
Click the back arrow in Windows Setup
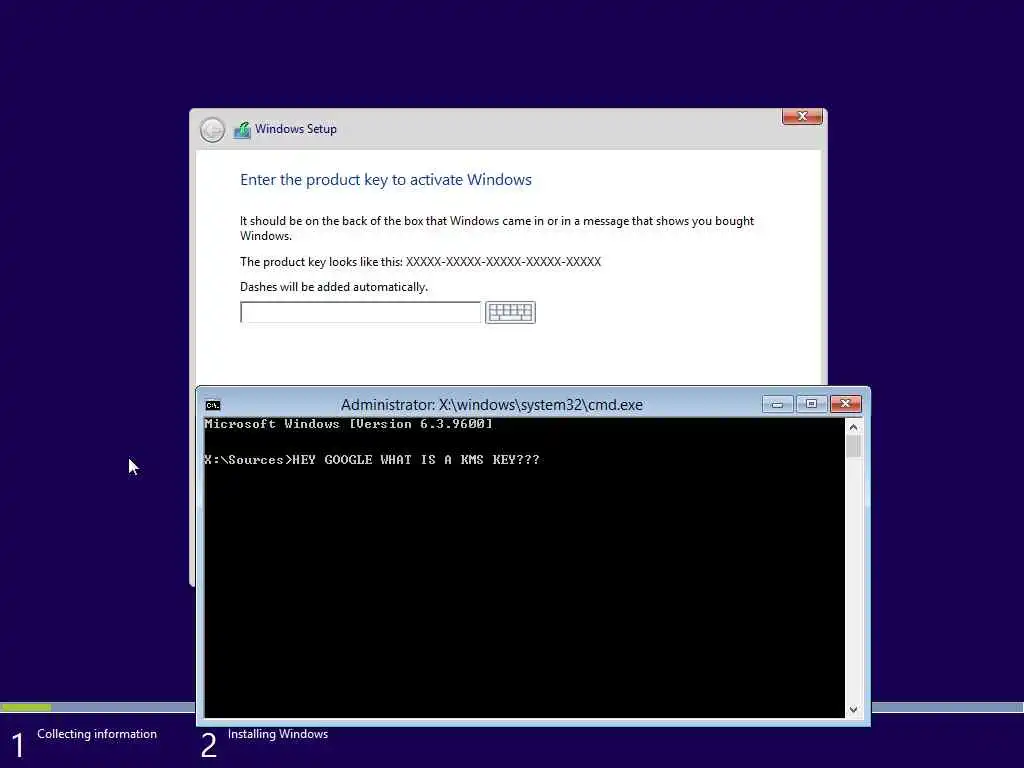[212, 129]
